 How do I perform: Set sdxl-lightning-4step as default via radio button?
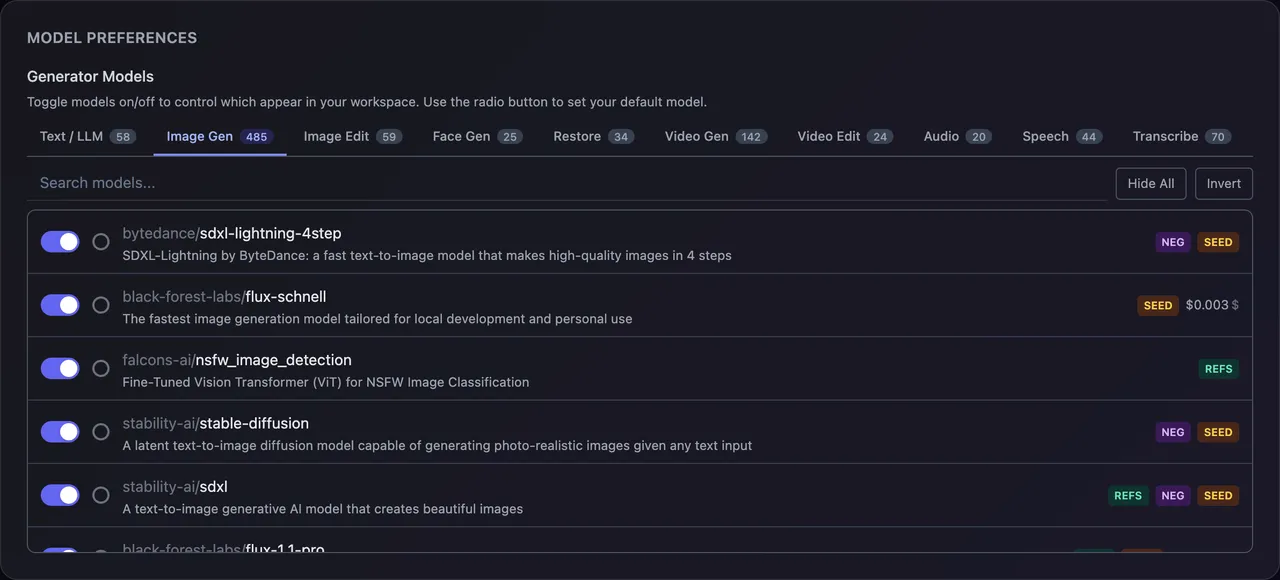coord(101,241)
